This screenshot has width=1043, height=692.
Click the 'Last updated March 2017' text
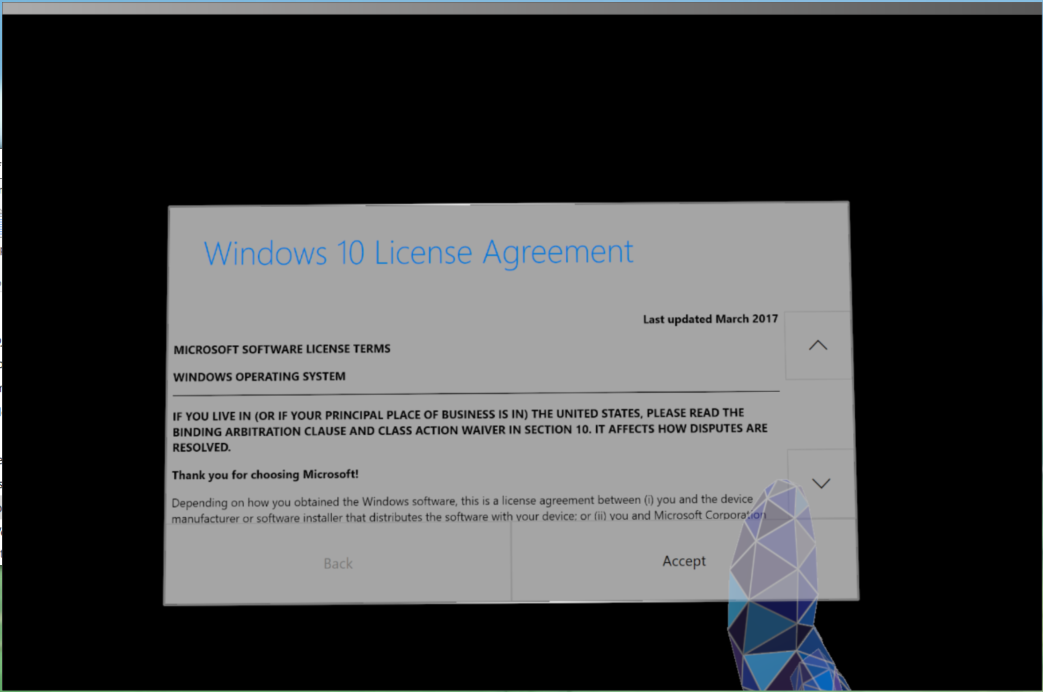[710, 319]
